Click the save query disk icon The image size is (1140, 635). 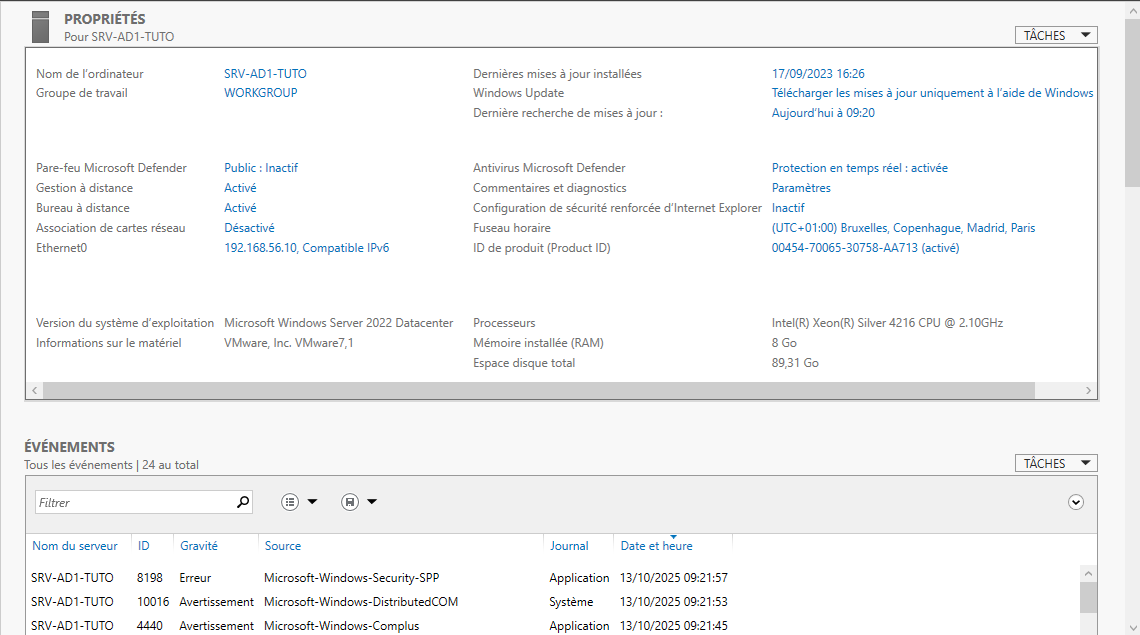350,502
